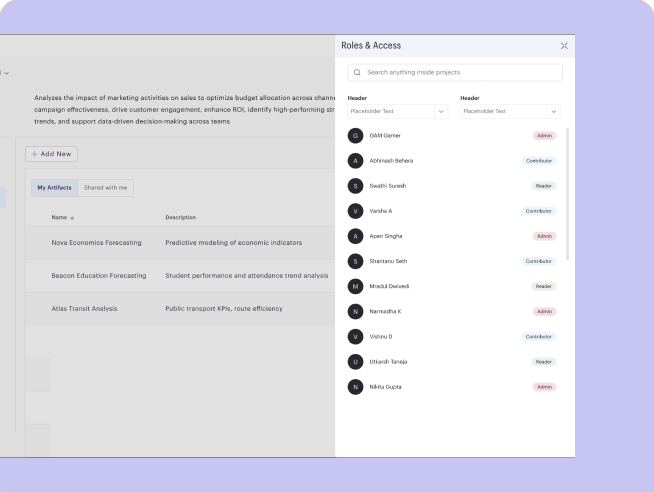Open the first Header placeholder dropdown
Viewport: 654px width, 492px height.
point(397,111)
